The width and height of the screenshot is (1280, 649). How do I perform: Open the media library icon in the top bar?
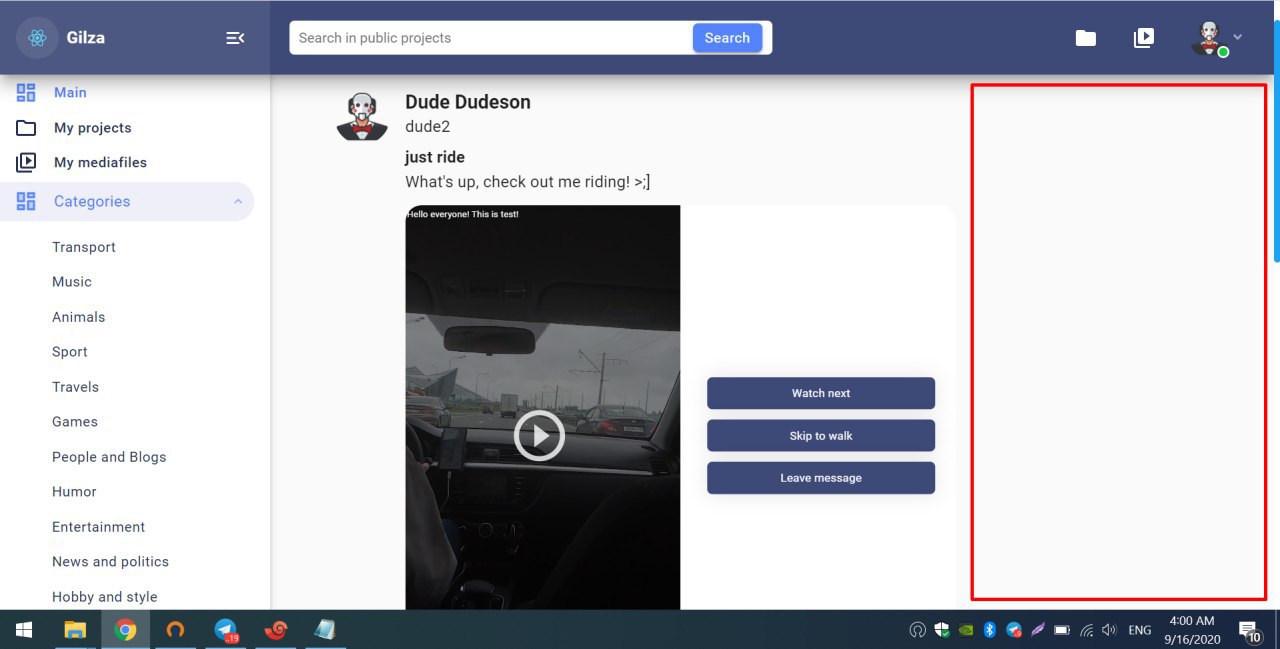pyautogui.click(x=1144, y=38)
